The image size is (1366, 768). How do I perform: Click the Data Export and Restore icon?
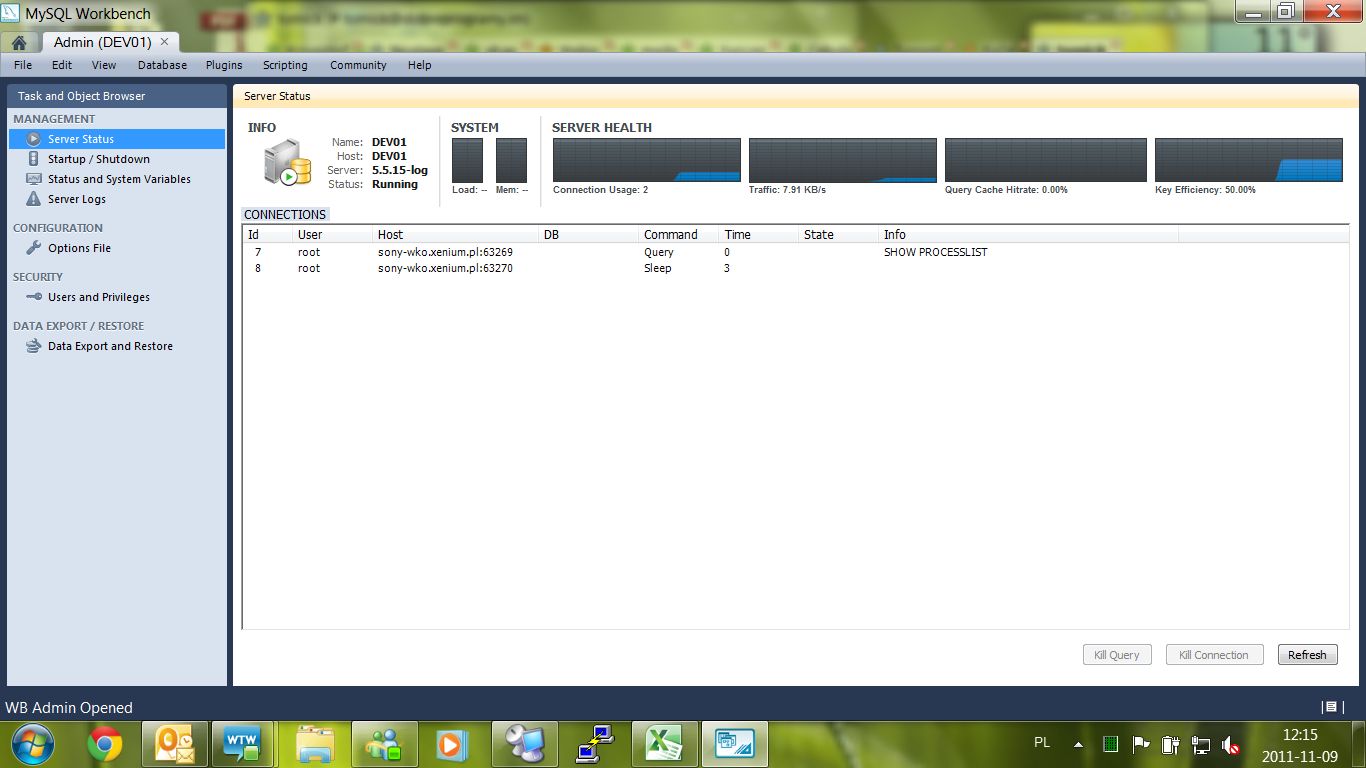pos(34,346)
